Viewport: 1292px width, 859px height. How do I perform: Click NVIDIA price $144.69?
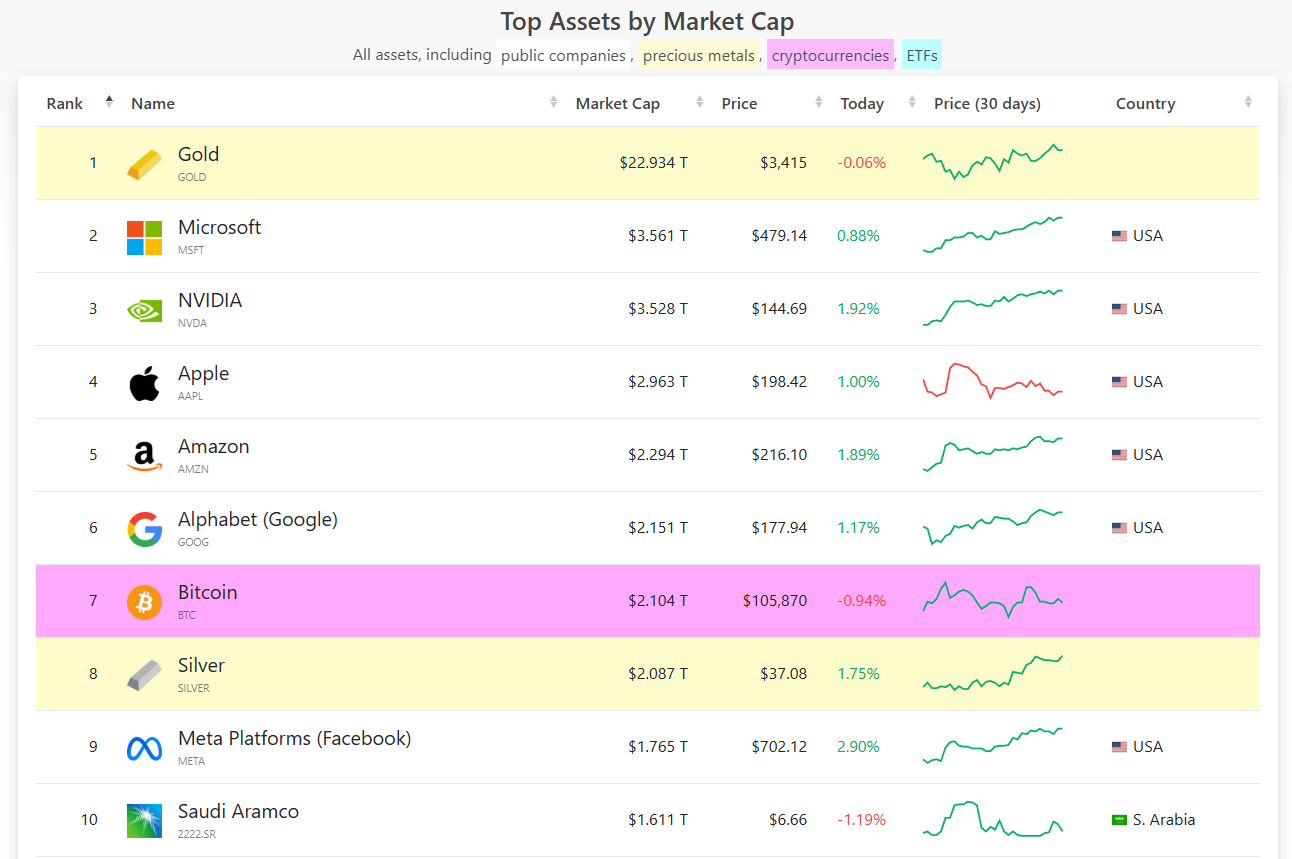pyautogui.click(x=779, y=309)
